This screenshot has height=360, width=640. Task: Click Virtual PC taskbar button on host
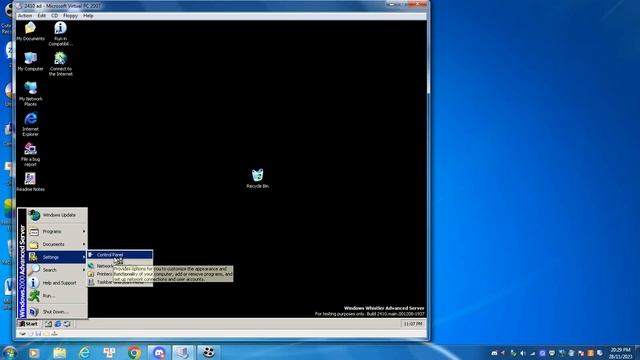pos(183,353)
